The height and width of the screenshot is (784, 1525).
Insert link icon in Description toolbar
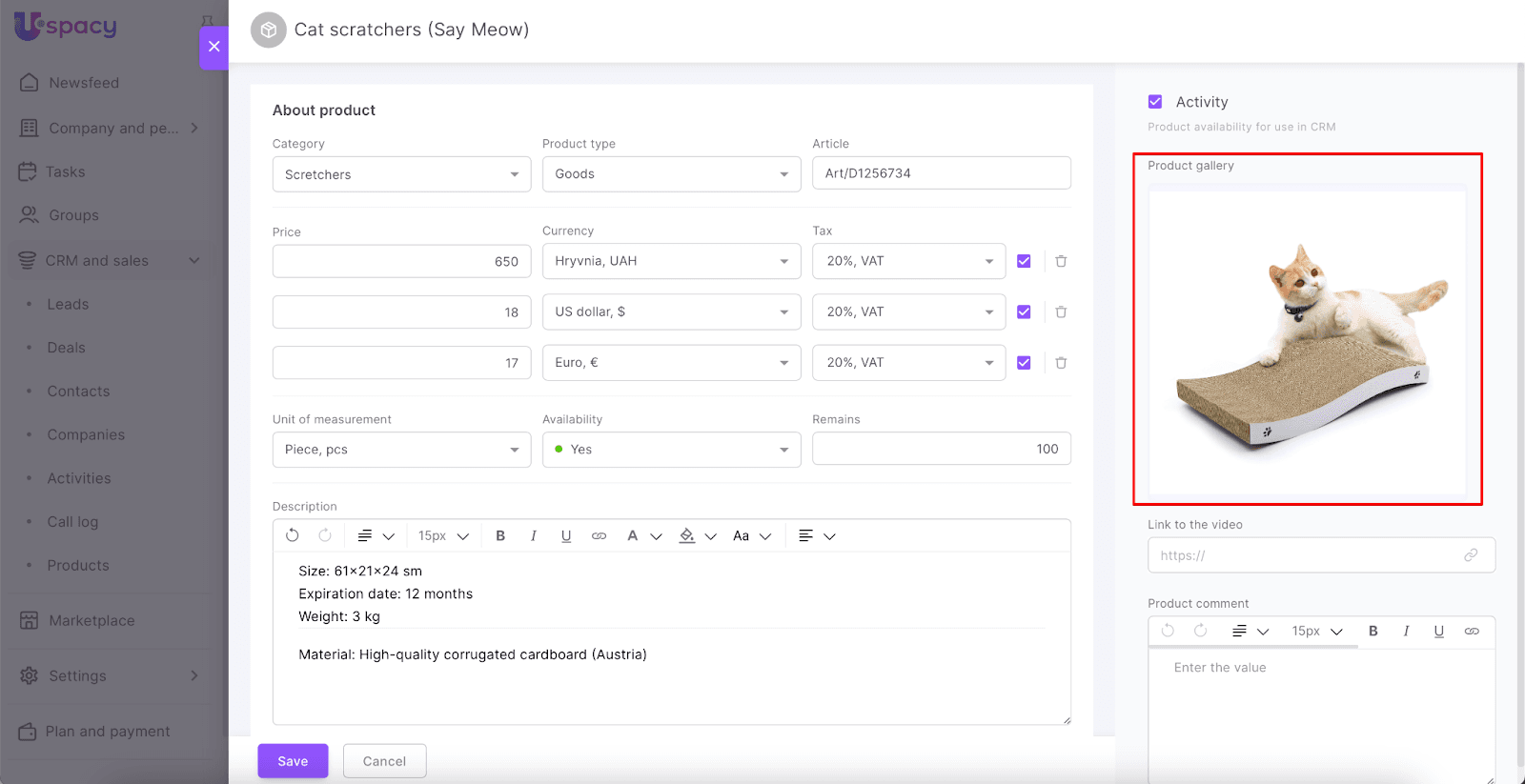coord(599,535)
